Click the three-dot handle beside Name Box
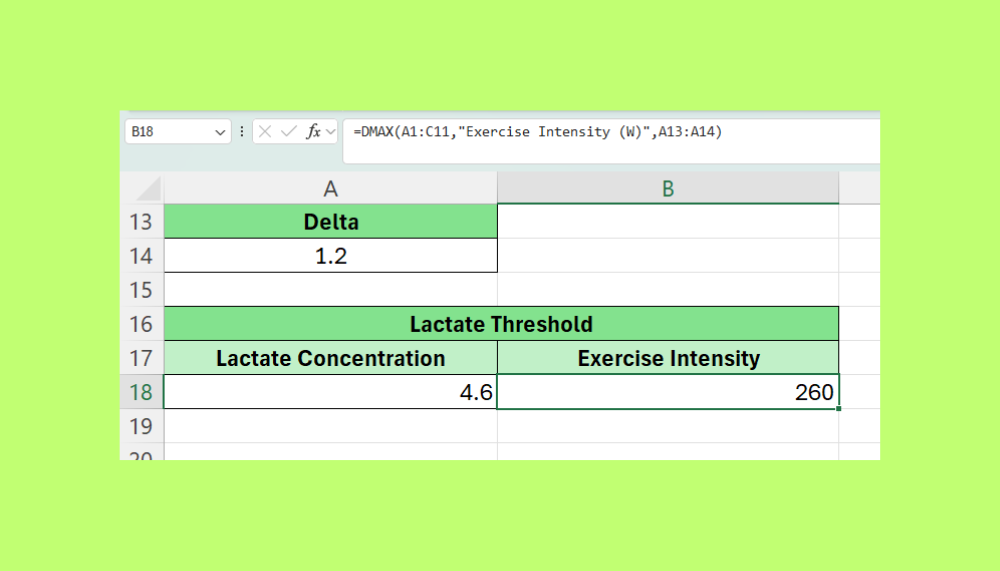Screen dimensions: 1000x571 (241, 132)
